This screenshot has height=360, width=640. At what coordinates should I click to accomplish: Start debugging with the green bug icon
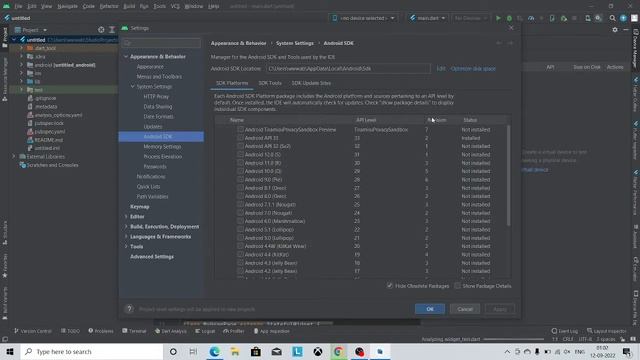tap(509, 18)
